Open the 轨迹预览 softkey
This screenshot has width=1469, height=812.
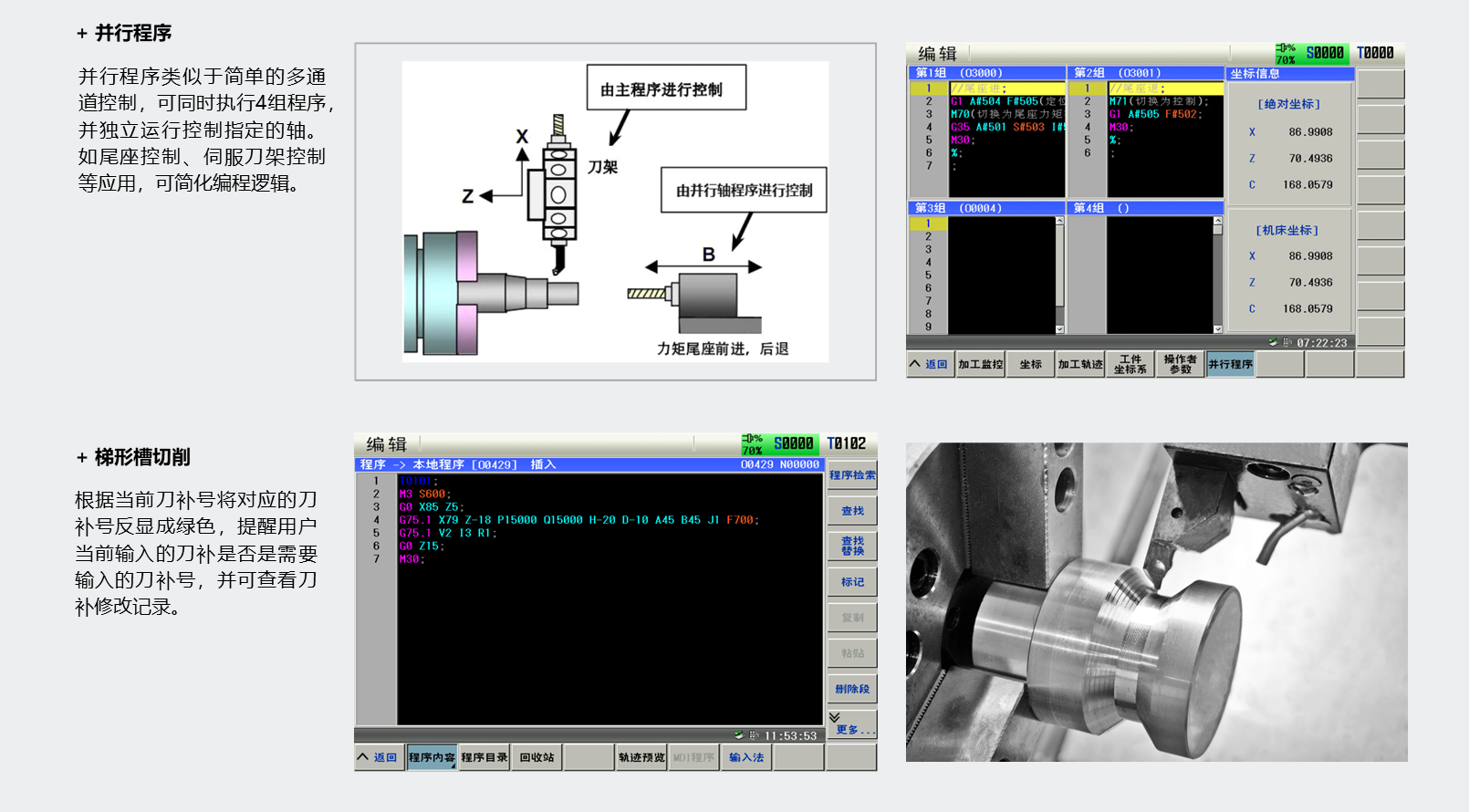(641, 757)
